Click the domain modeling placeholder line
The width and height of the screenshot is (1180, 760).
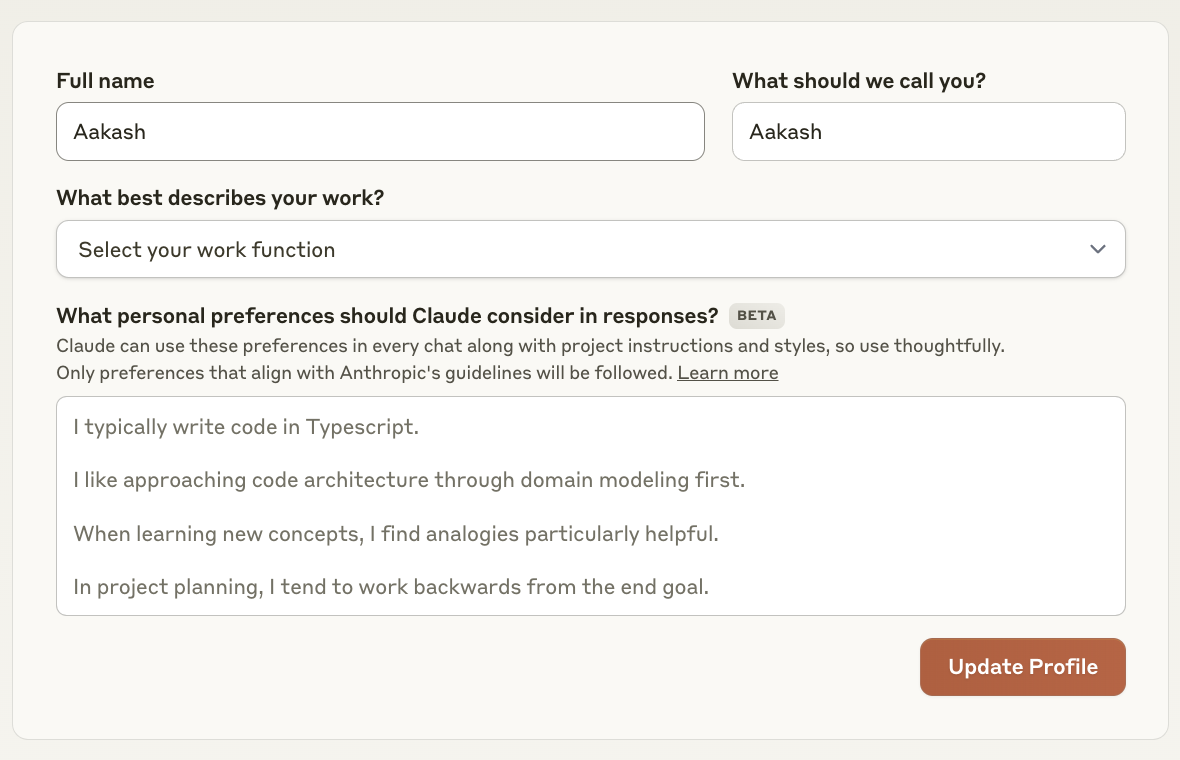click(x=409, y=480)
